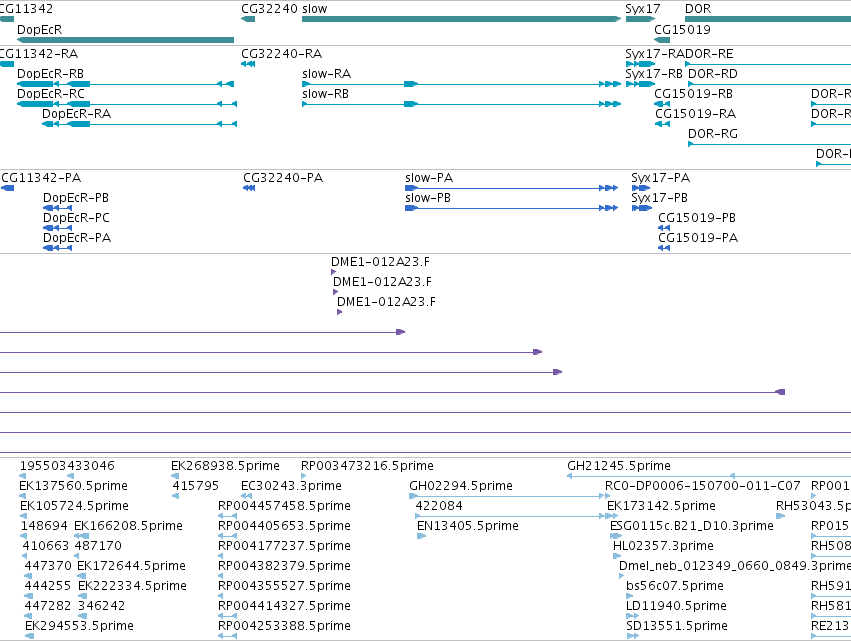
Task: Click EST label 487170
Action: point(98,547)
